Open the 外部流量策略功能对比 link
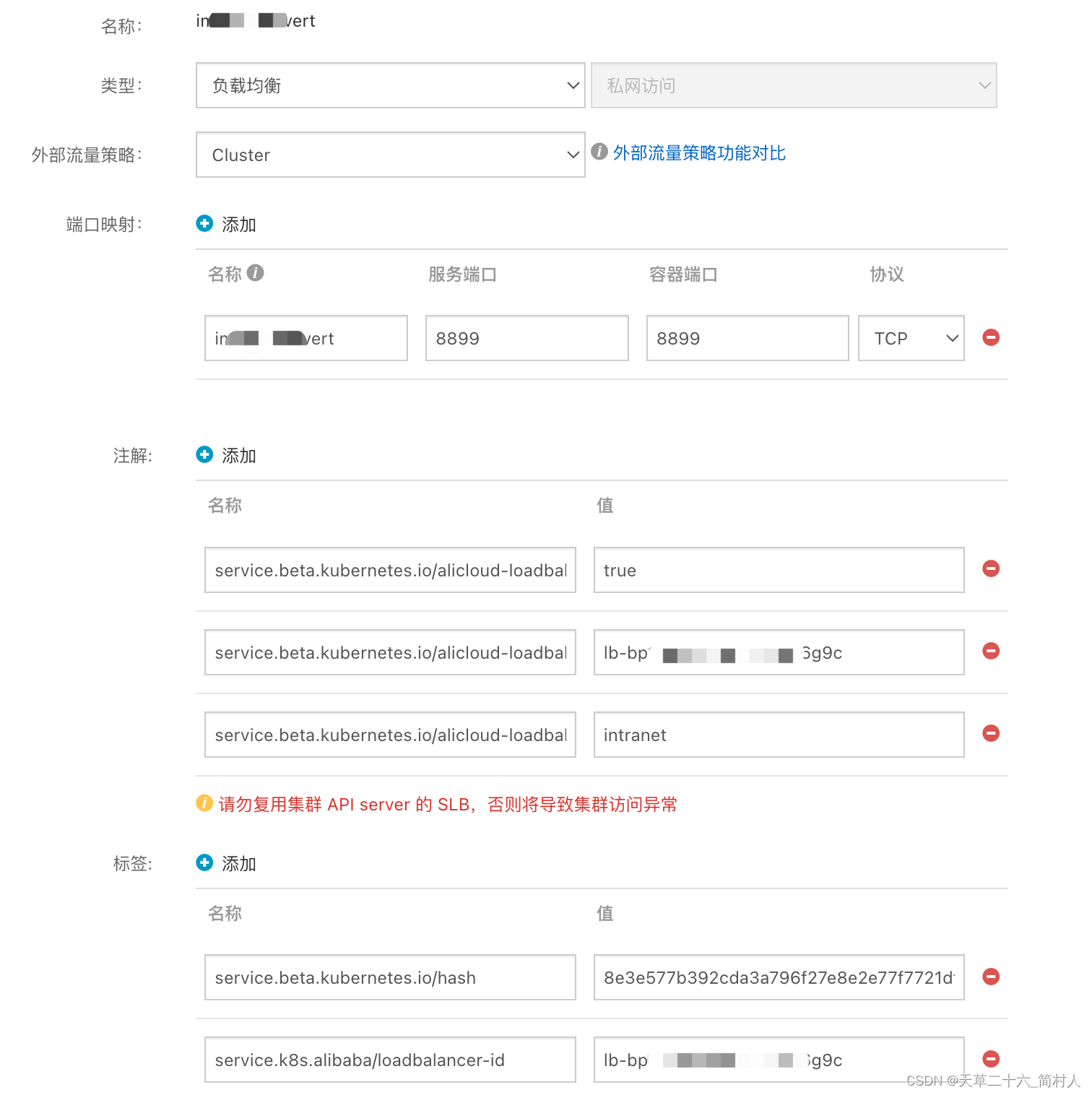Image resolution: width=1092 pixels, height=1095 pixels. point(699,153)
